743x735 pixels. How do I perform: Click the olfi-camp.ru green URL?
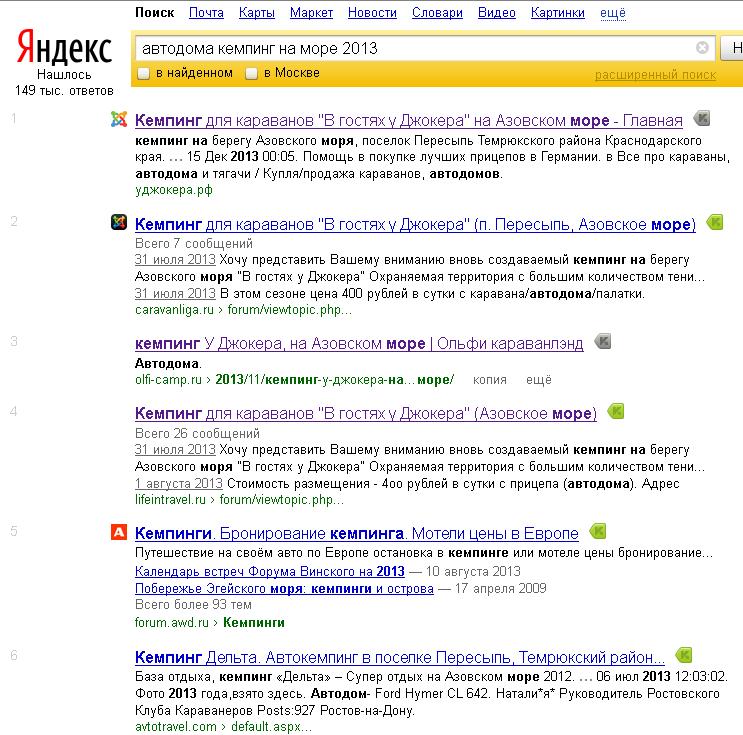(x=168, y=380)
